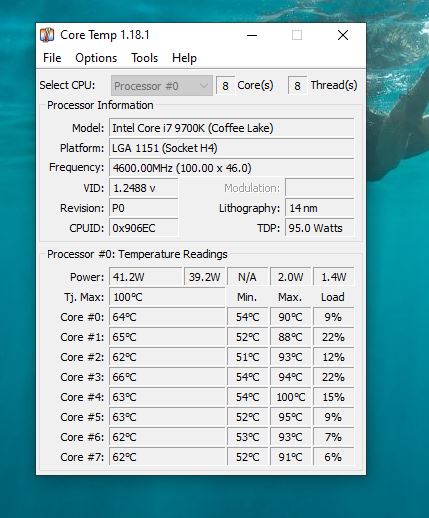Click the greyed-out maximize button
The height and width of the screenshot is (518, 429).
pyautogui.click(x=297, y=35)
